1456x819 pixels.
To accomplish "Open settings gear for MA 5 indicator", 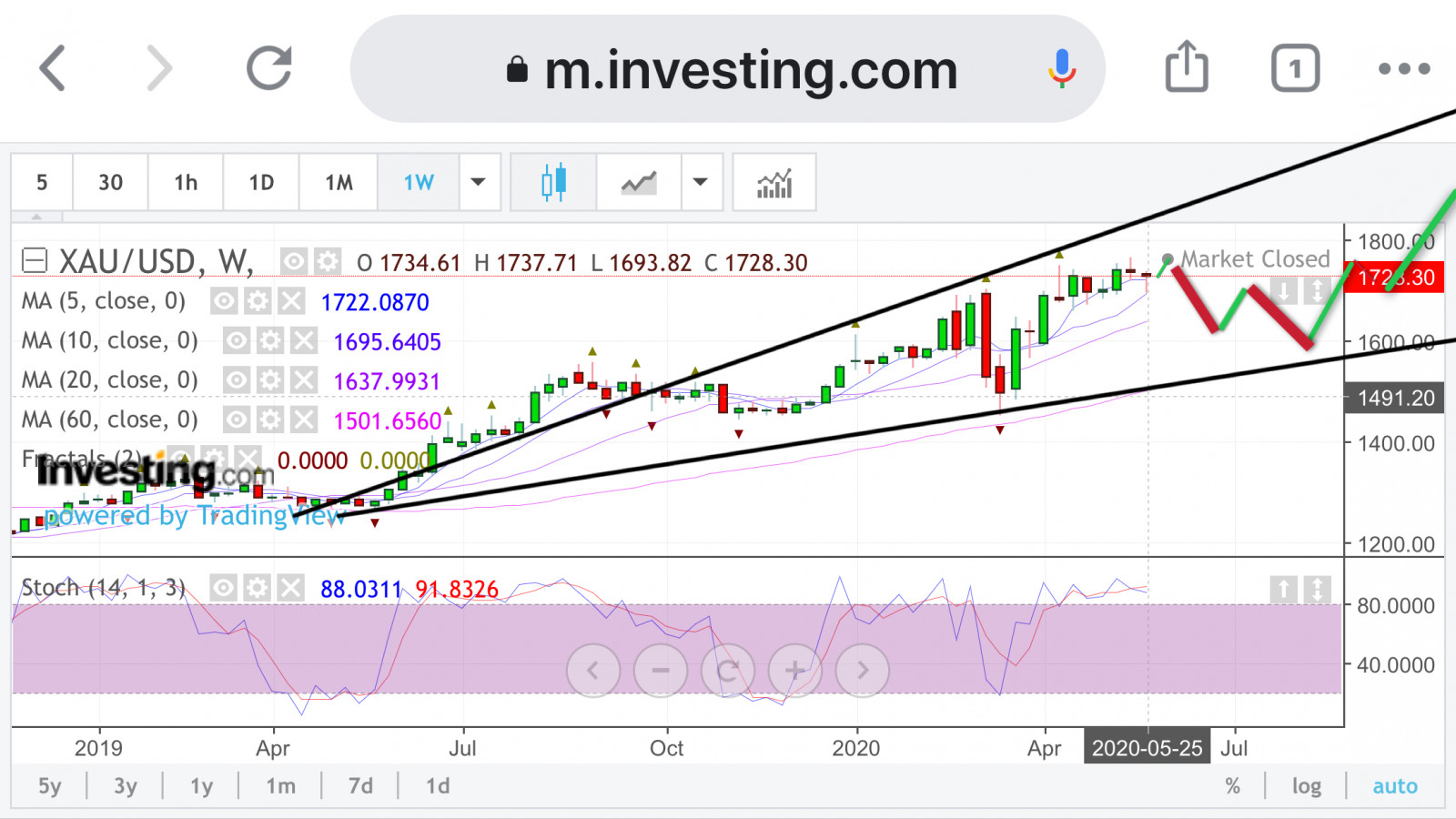I will tap(258, 301).
